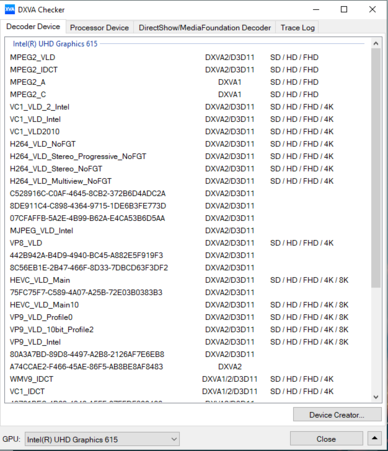The width and height of the screenshot is (388, 451).
Task: Select the VC1_VLD_2_Intel row
Action: point(188,107)
